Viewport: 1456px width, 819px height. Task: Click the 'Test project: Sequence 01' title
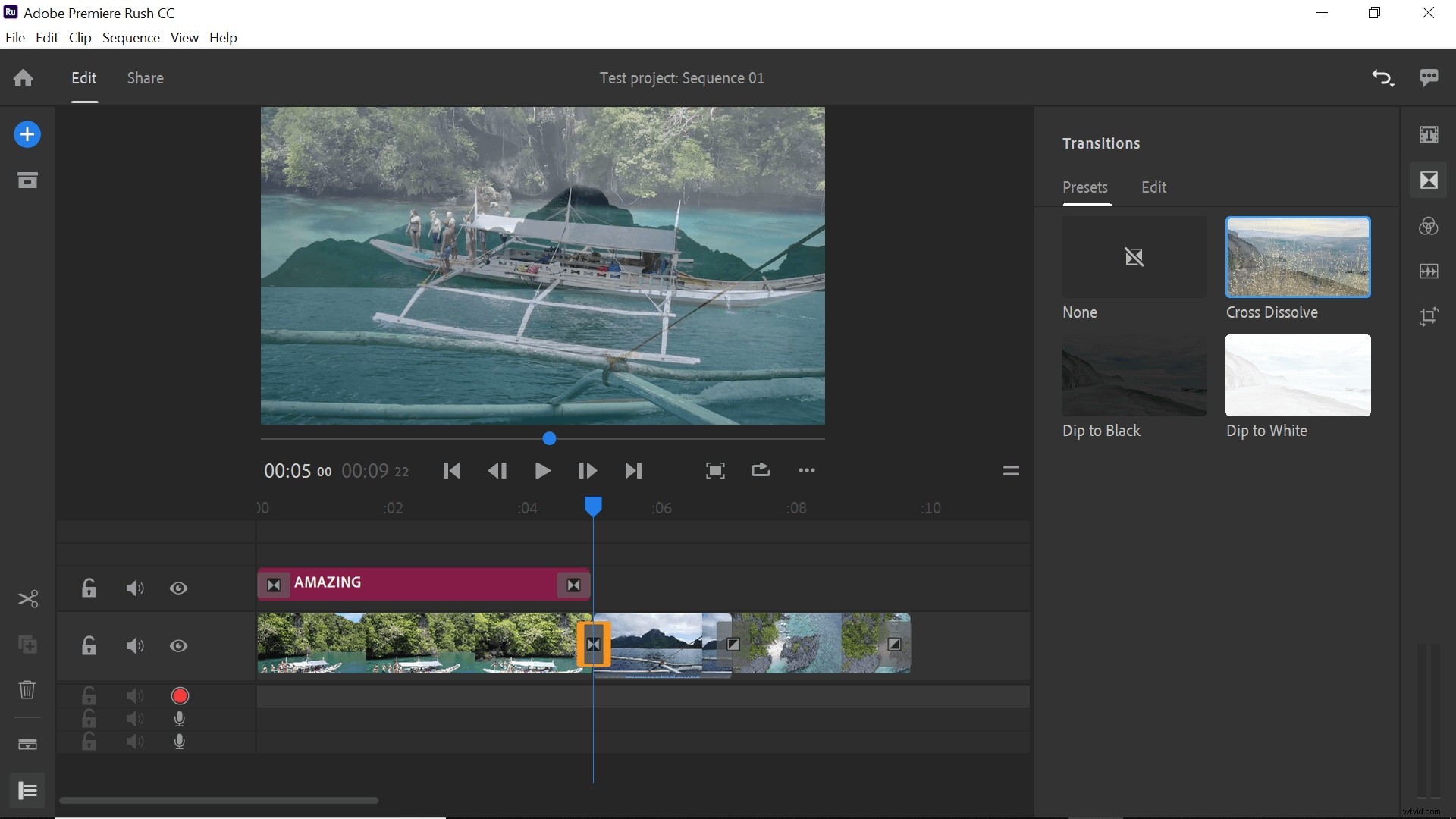[x=682, y=78]
